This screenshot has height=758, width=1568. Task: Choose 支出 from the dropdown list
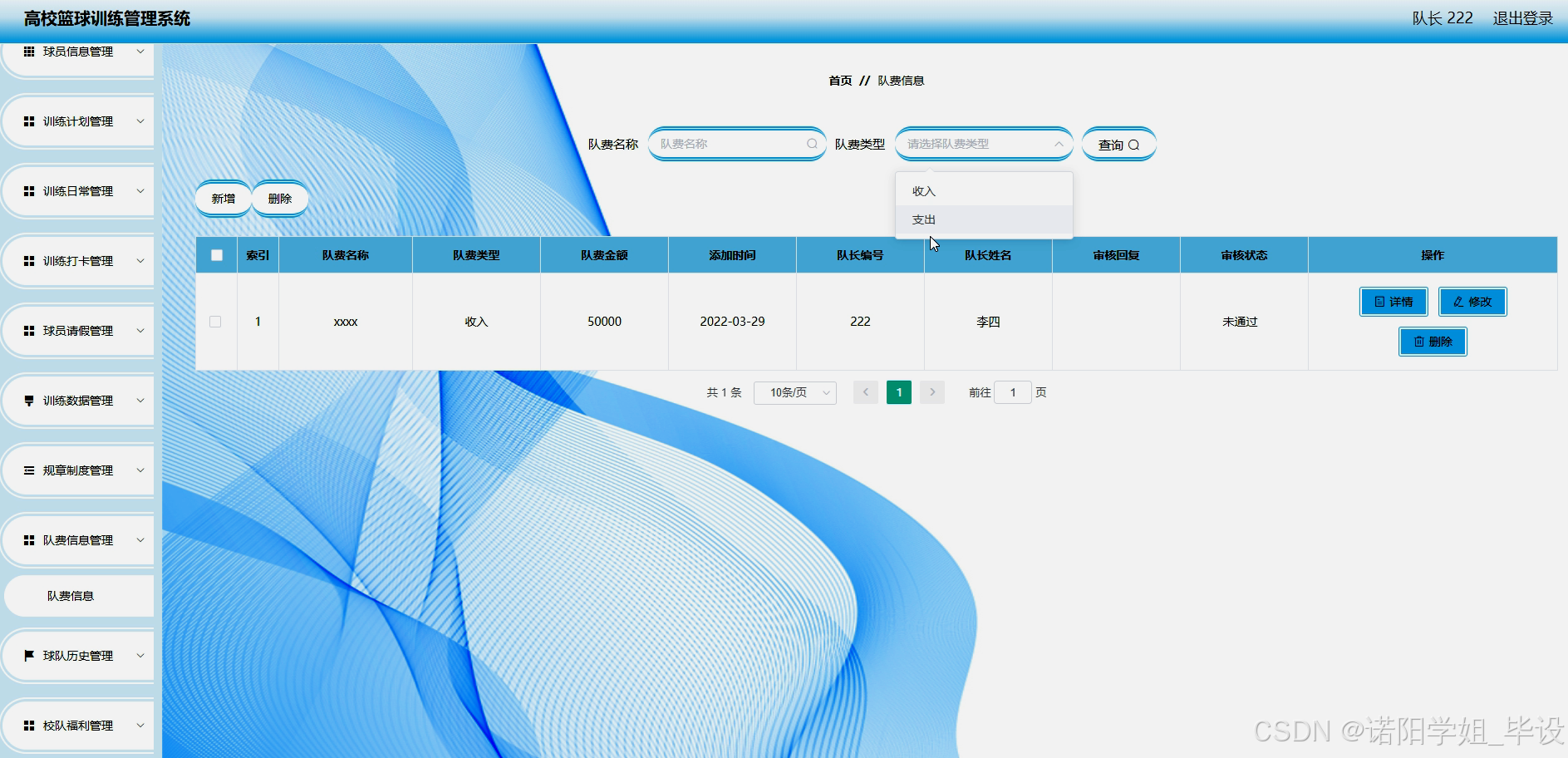click(x=984, y=219)
